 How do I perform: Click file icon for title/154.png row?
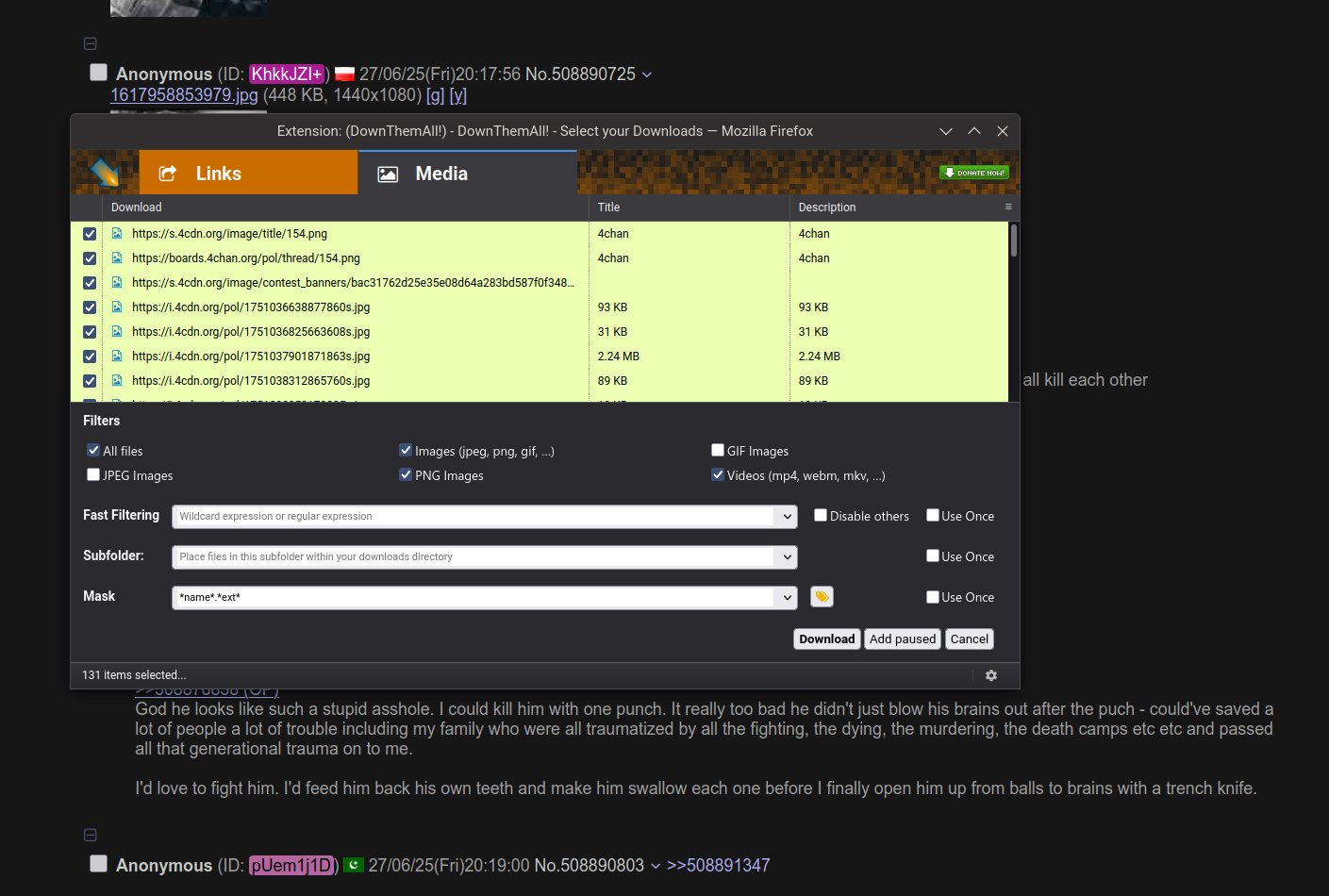pos(117,233)
